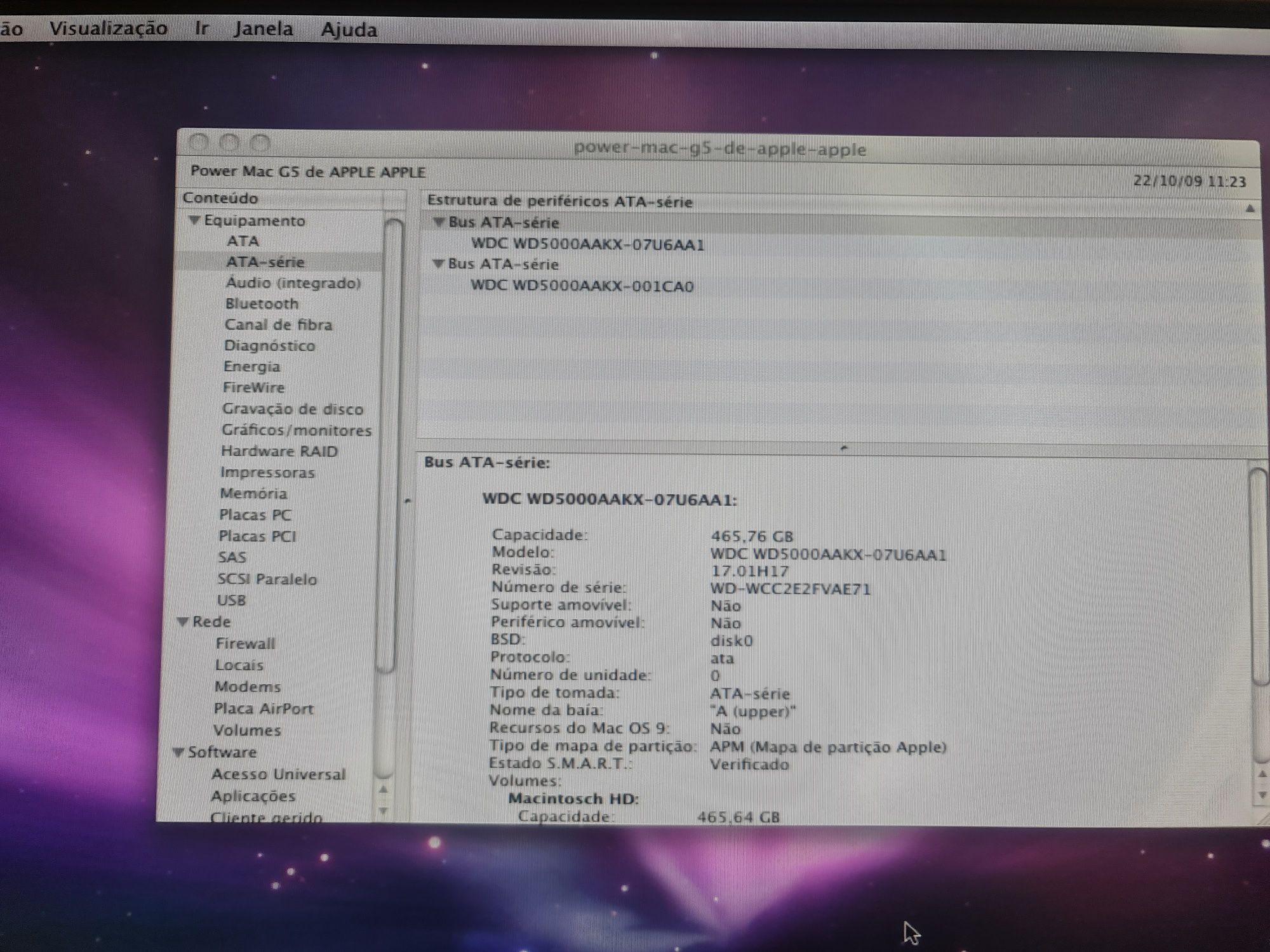Collapse the Rede category
Image resolution: width=1270 pixels, height=952 pixels.
pos(184,621)
